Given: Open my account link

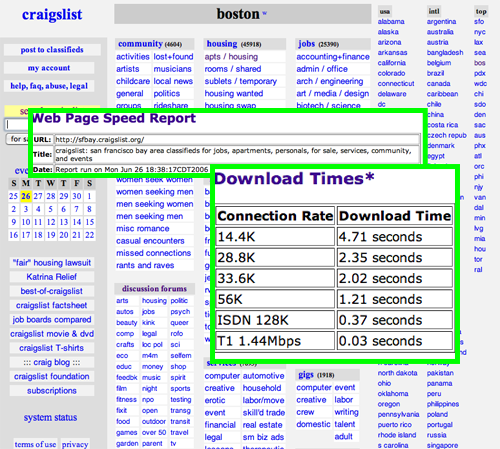Looking at the screenshot, I should click(x=49, y=68).
